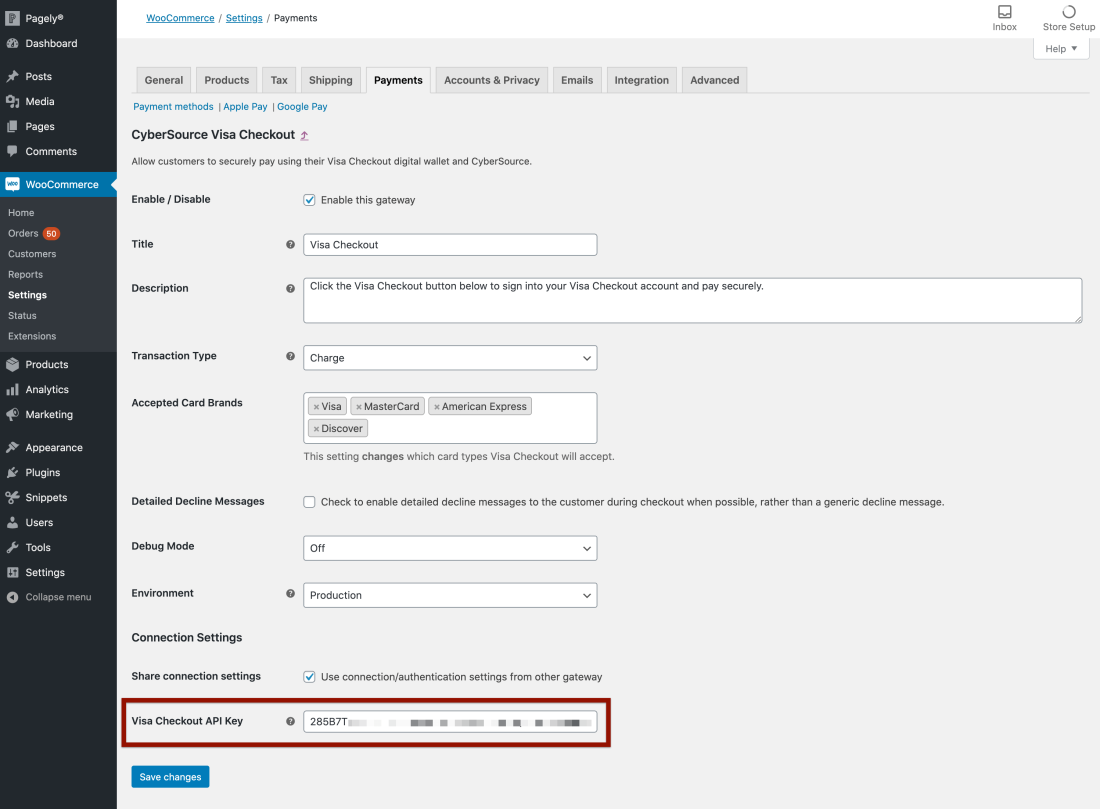Click the Save changes button
The image size is (1100, 809).
[x=169, y=776]
